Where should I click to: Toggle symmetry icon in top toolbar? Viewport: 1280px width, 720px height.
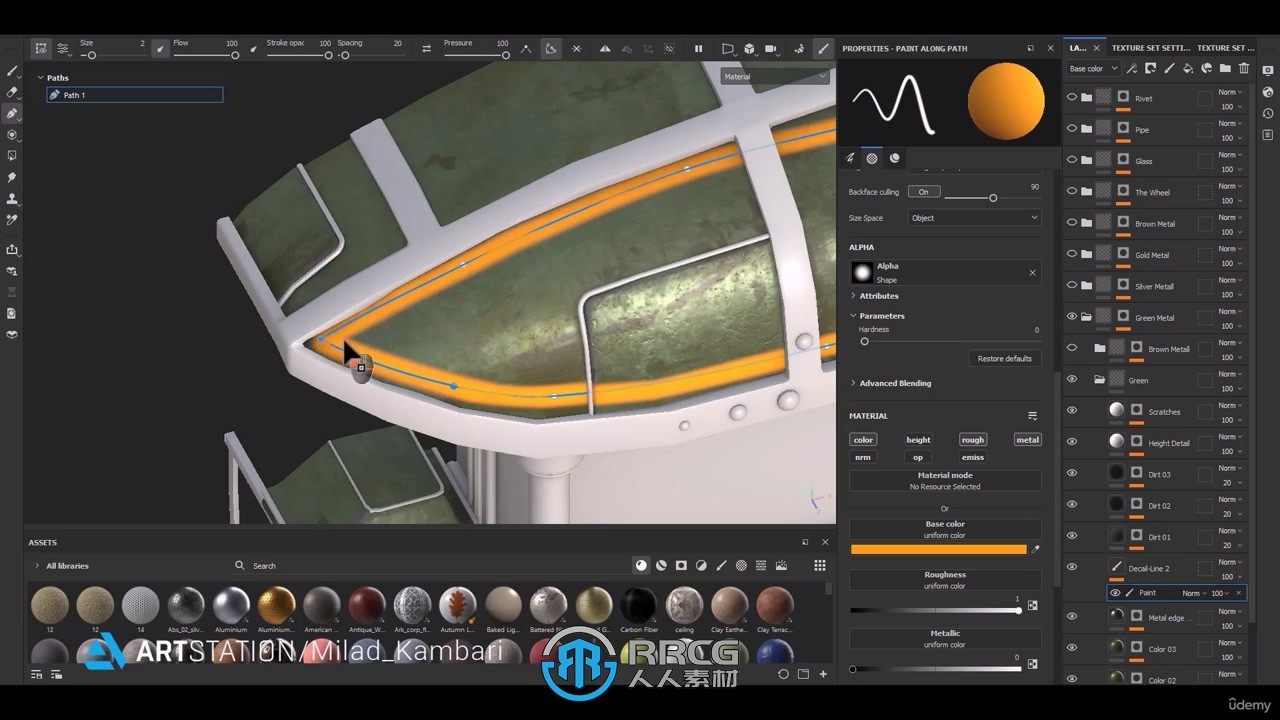605,48
